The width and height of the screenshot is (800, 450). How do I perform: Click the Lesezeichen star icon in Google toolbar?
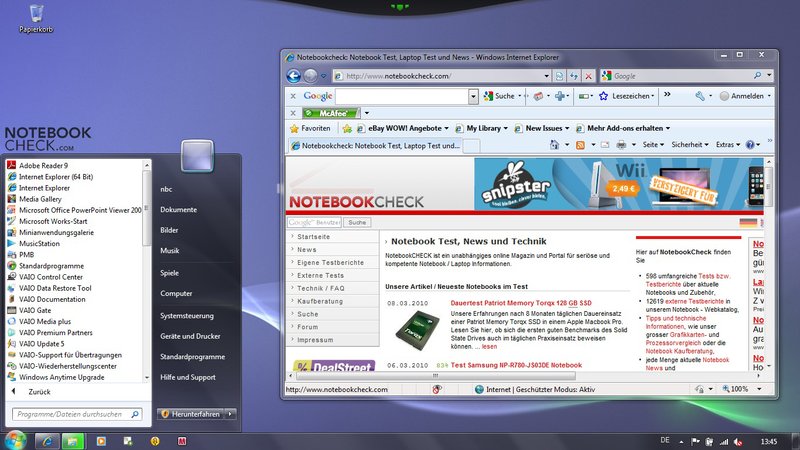pyautogui.click(x=604, y=96)
